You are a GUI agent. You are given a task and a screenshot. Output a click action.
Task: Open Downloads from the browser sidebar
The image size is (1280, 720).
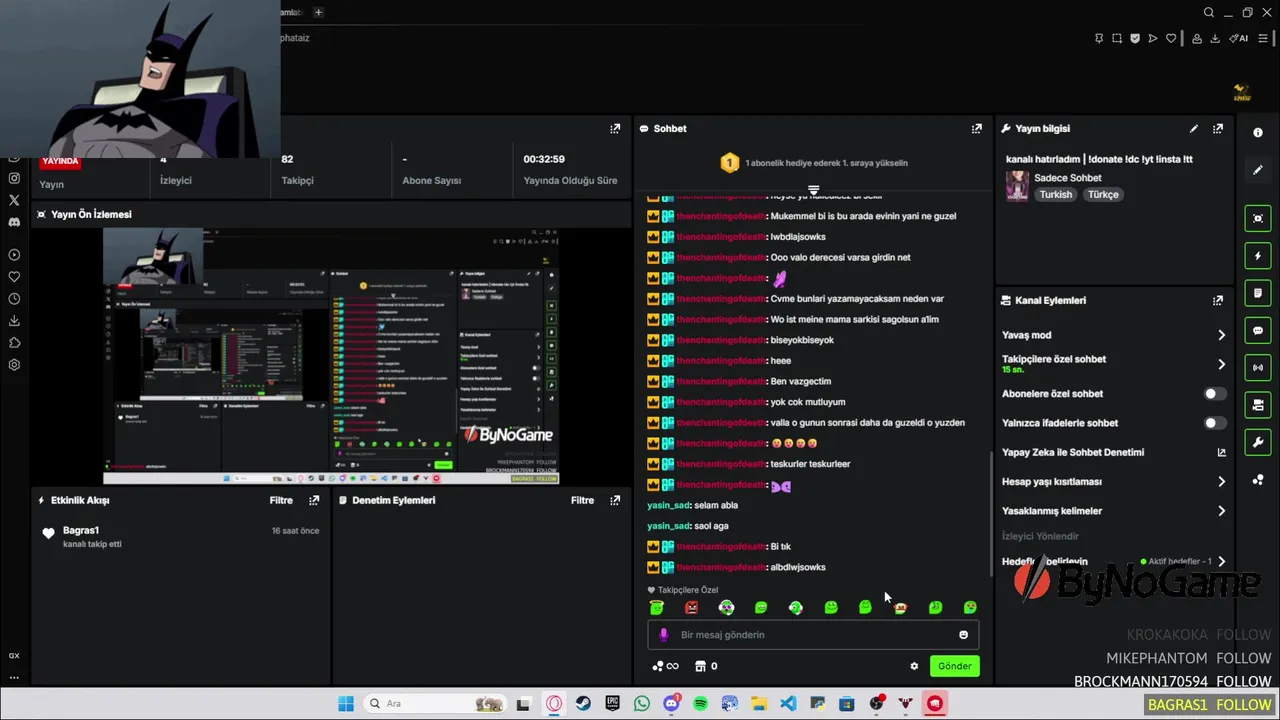(14, 321)
